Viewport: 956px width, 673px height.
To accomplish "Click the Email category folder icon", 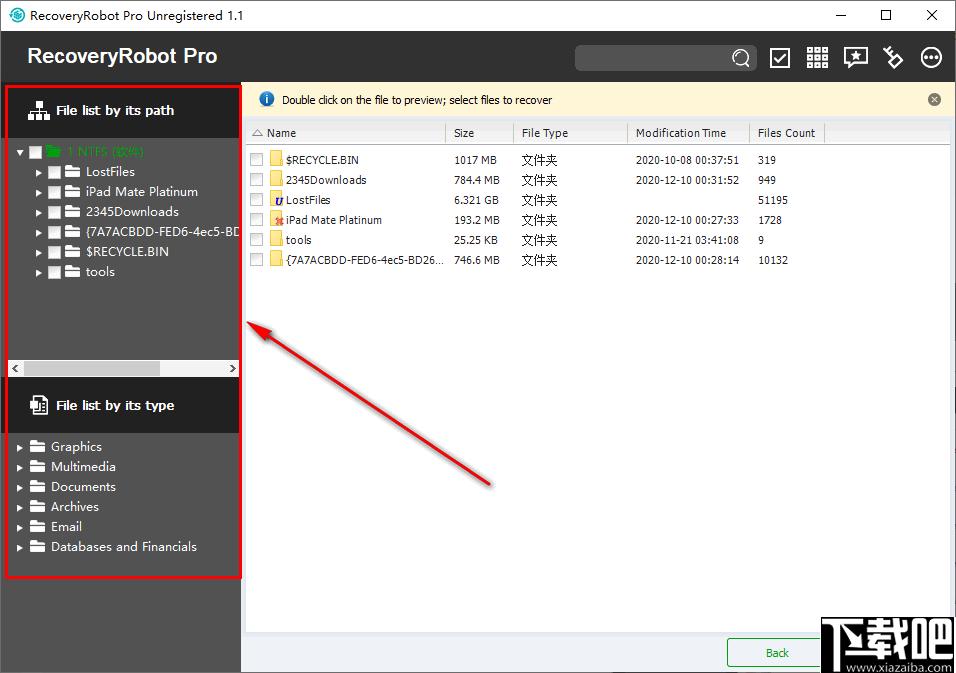I will [38, 527].
